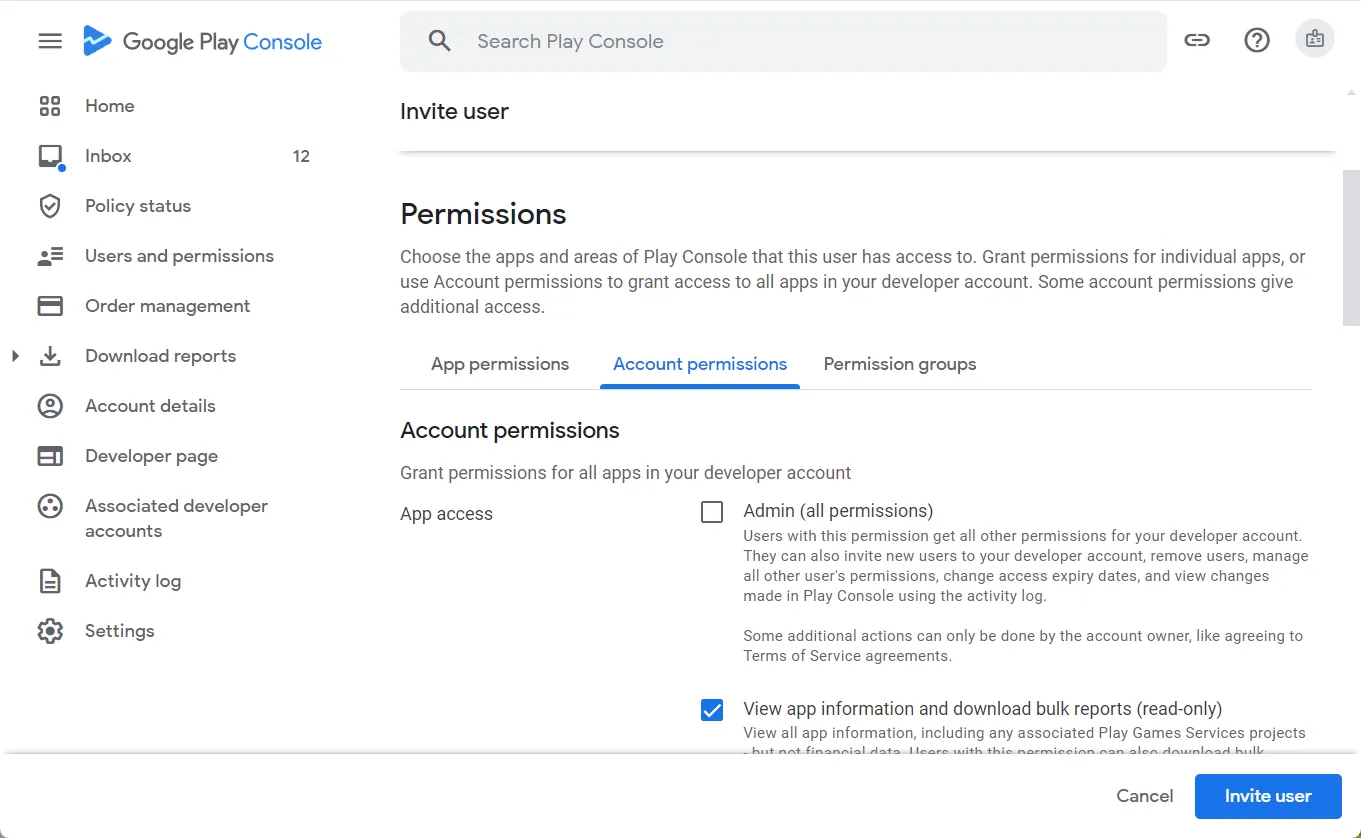Switch to the App permissions tab
The image size is (1361, 838).
click(x=500, y=364)
